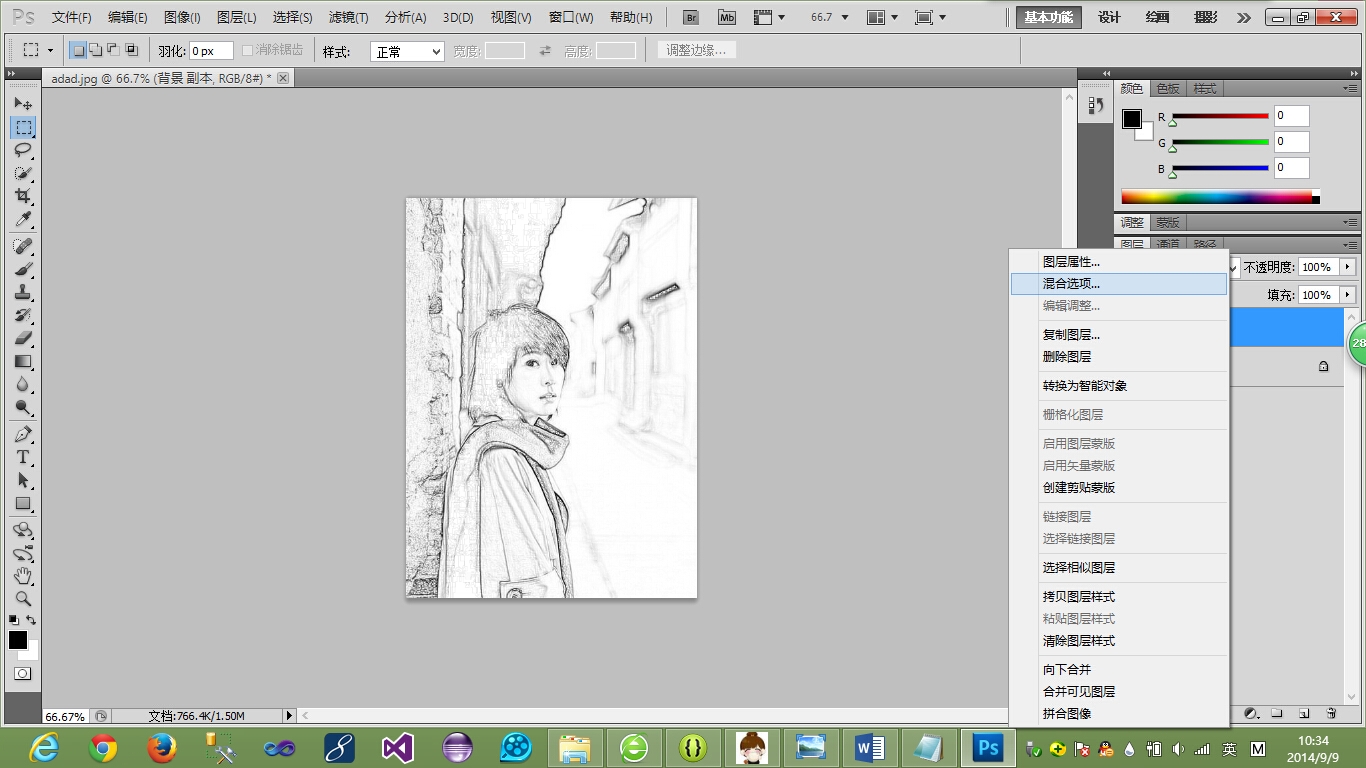Select the Zoom tool
The width and height of the screenshot is (1366, 768).
23,599
